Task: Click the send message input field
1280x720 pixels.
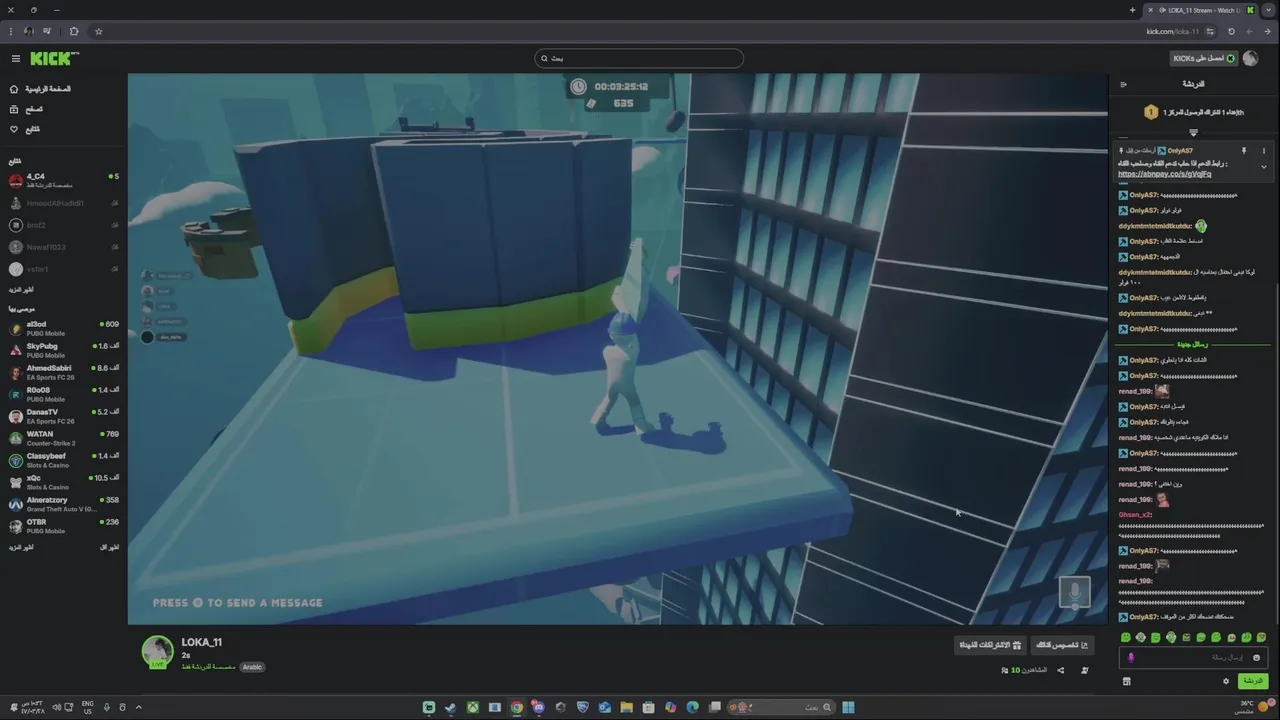Action: click(x=1193, y=657)
